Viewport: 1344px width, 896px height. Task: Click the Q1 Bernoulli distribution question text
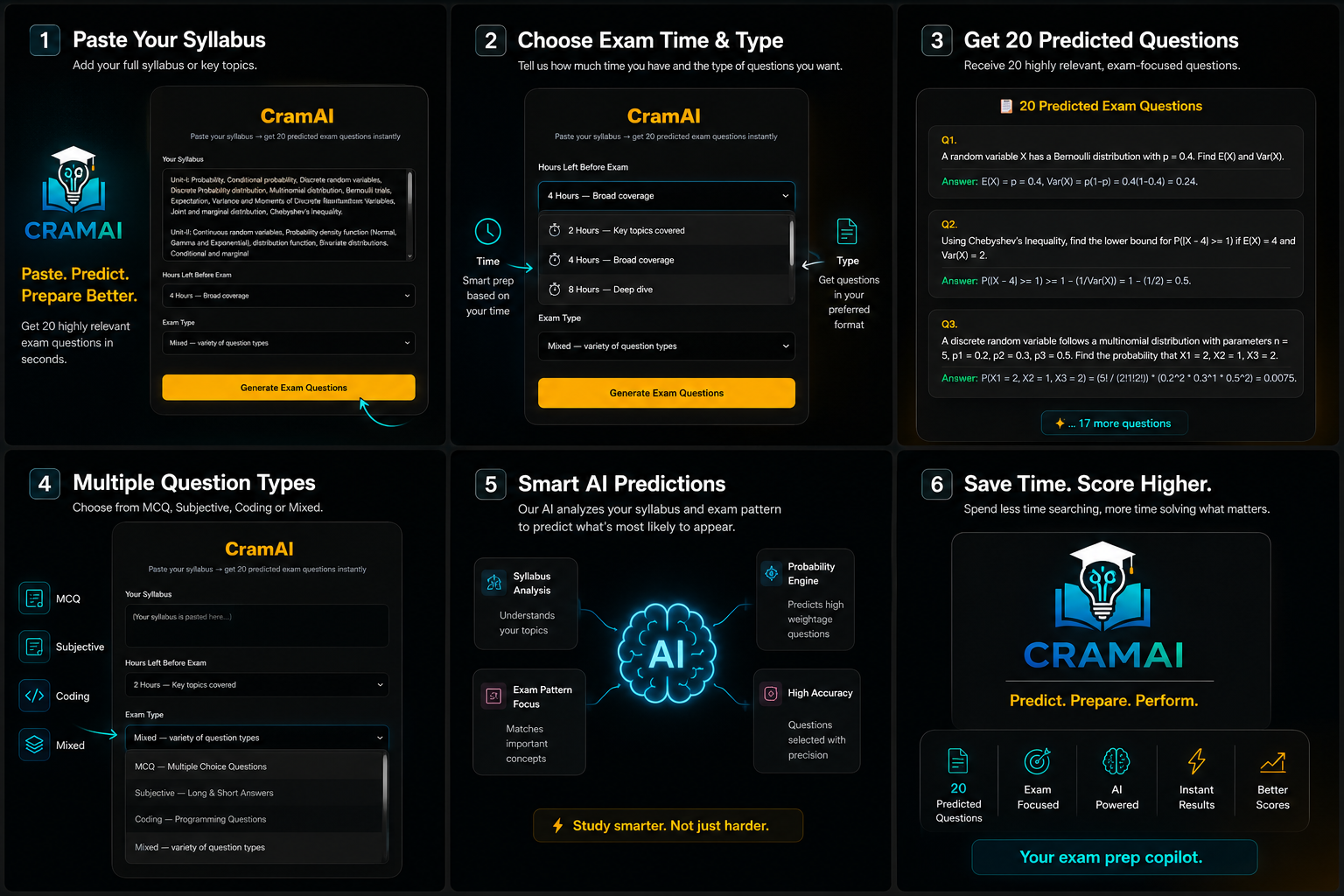pyautogui.click(x=1113, y=157)
